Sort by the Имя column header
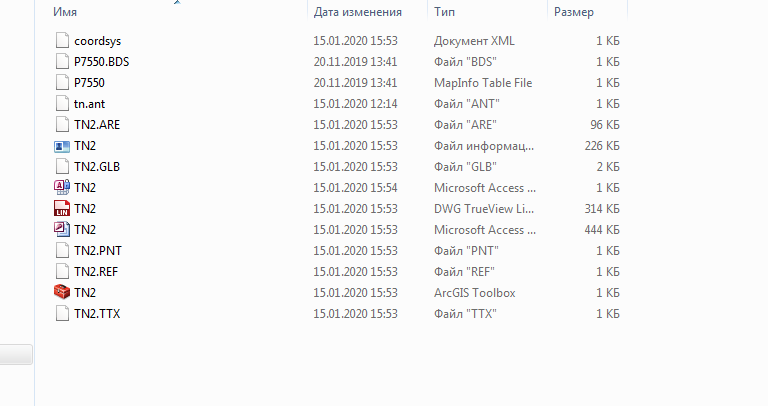The height and width of the screenshot is (406, 768). pos(65,12)
